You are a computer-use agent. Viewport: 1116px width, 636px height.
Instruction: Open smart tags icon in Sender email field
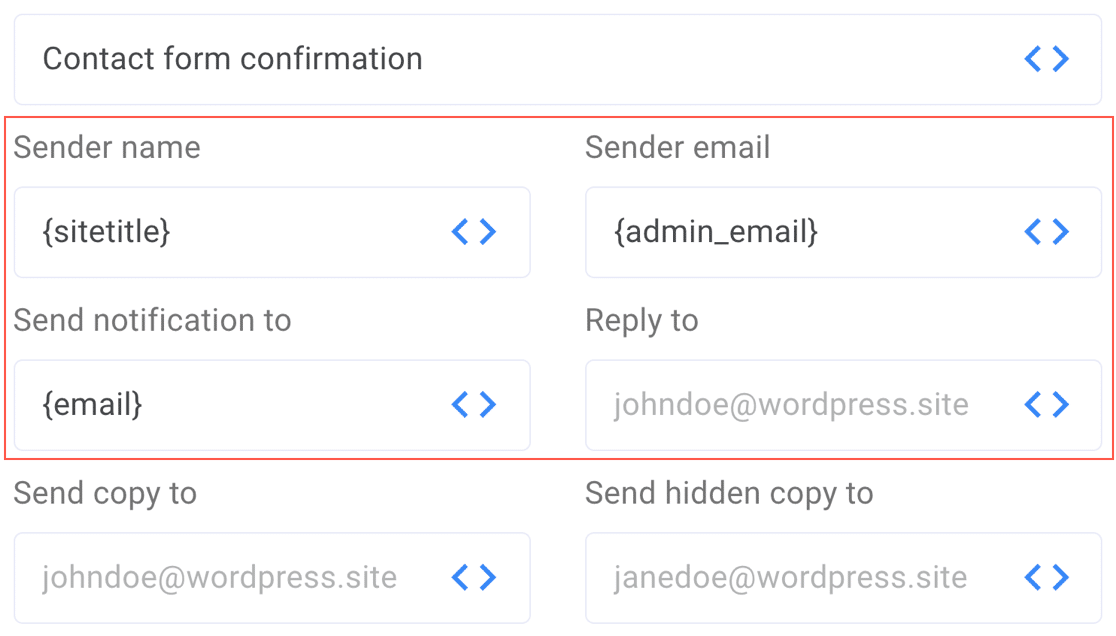click(1046, 231)
